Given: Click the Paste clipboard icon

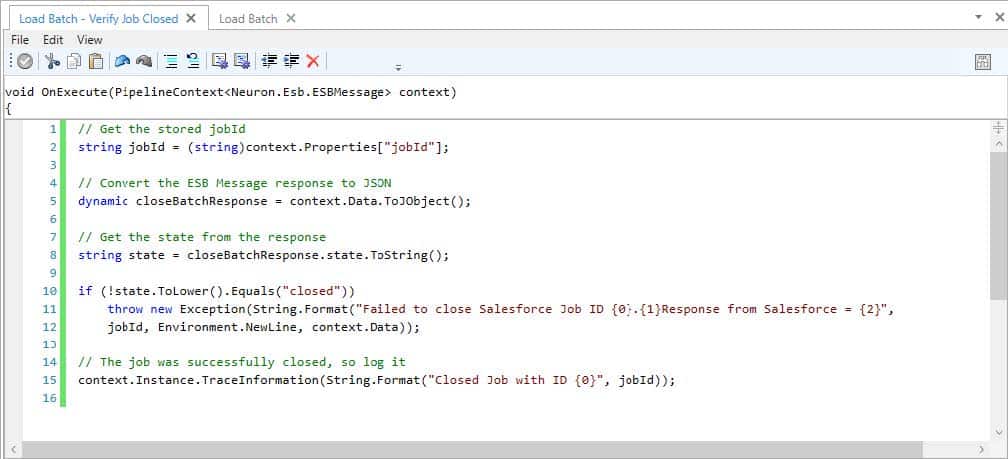Looking at the screenshot, I should click(x=96, y=61).
